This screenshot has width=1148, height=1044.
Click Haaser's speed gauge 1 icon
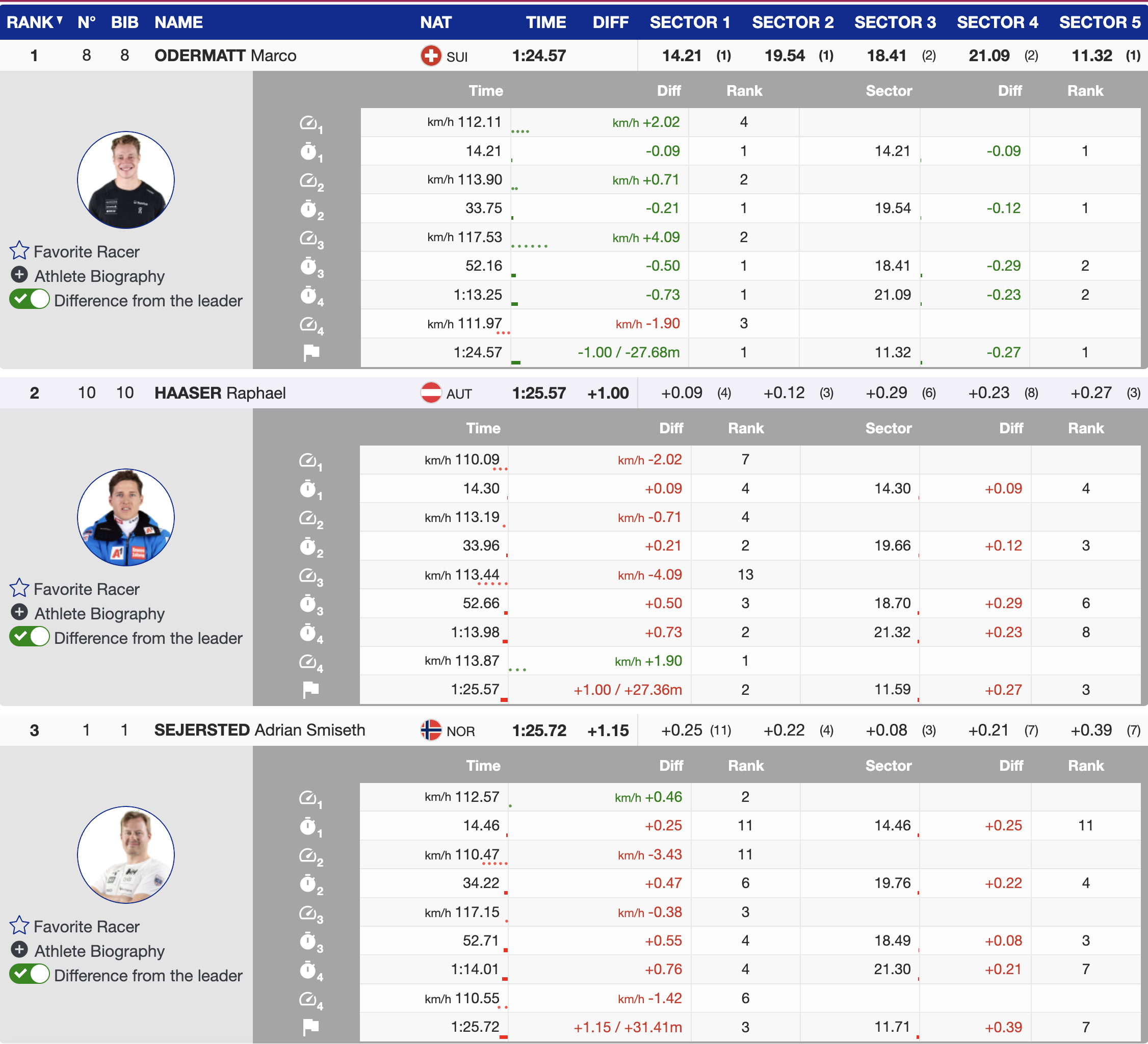pos(308,460)
